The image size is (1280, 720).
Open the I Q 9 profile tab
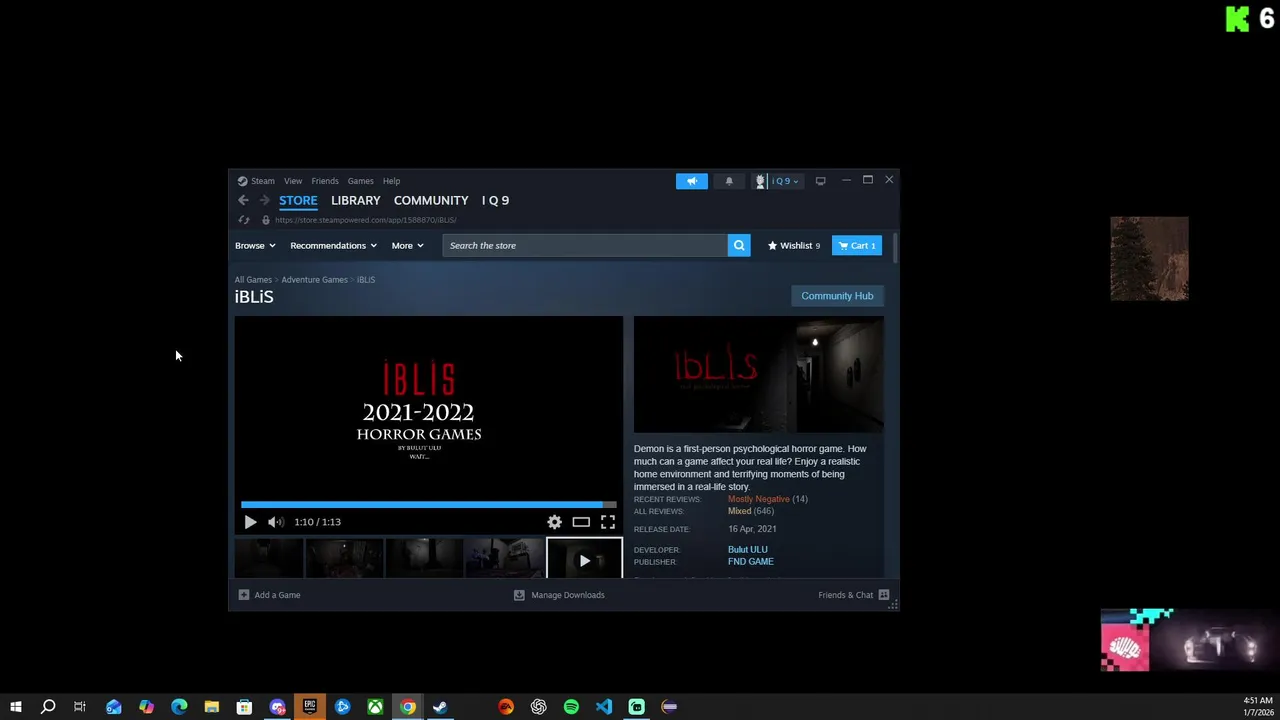click(495, 200)
